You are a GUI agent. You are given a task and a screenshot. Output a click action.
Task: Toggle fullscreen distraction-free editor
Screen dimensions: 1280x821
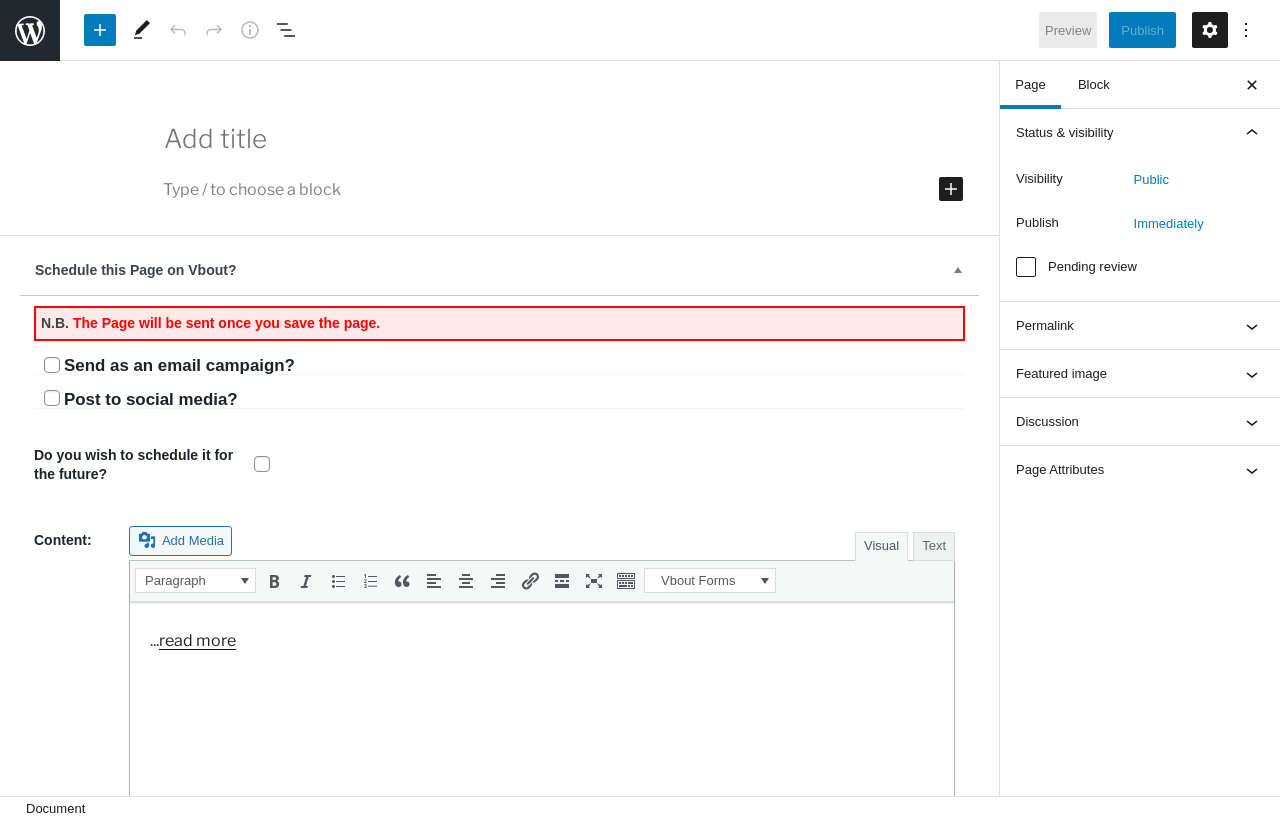click(x=594, y=581)
